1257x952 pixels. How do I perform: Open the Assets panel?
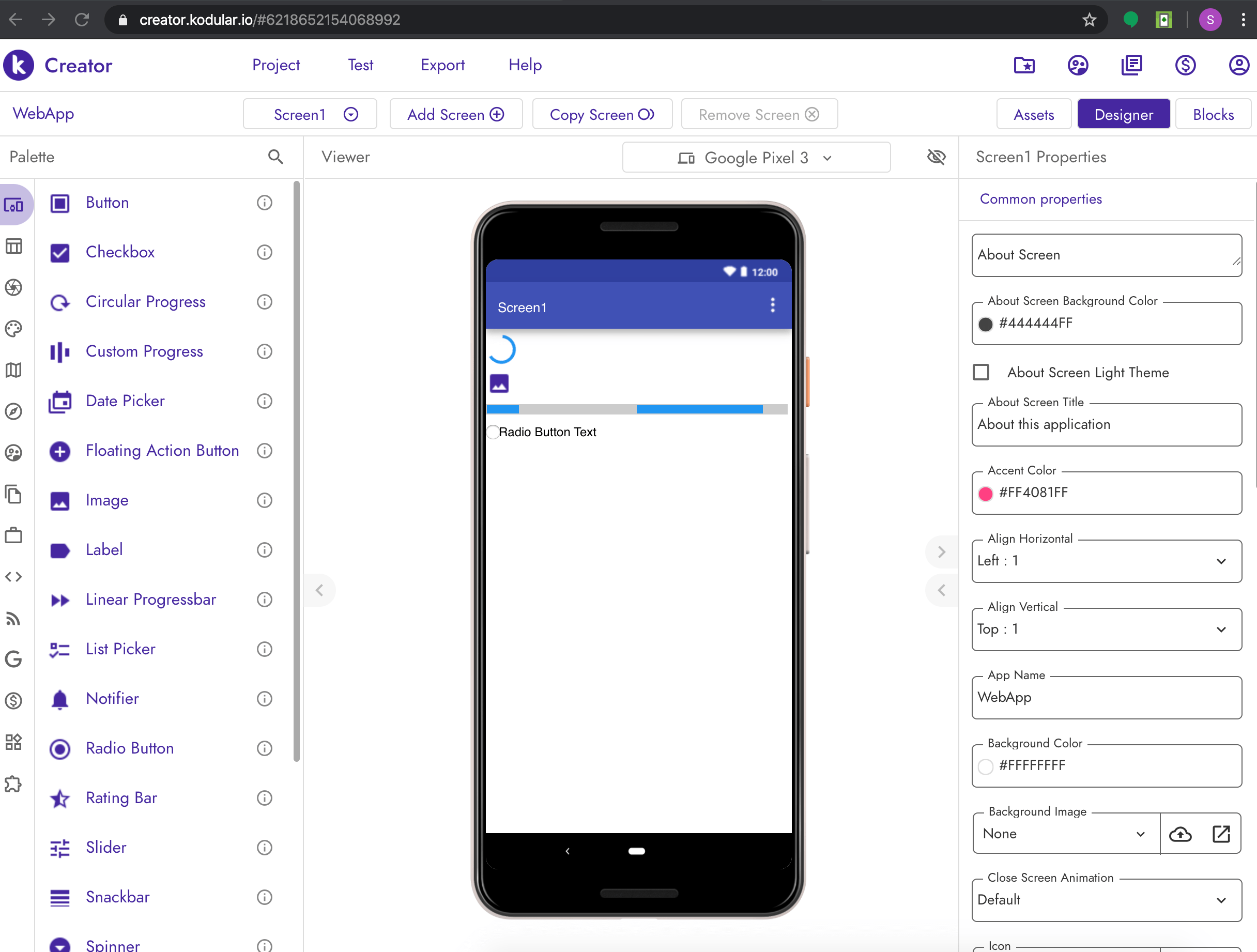(1034, 114)
